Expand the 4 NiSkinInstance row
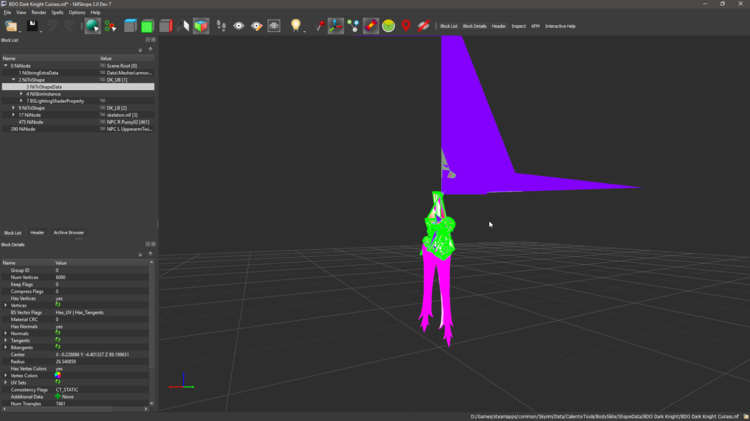Screen dimensions: 750x421 point(21,94)
